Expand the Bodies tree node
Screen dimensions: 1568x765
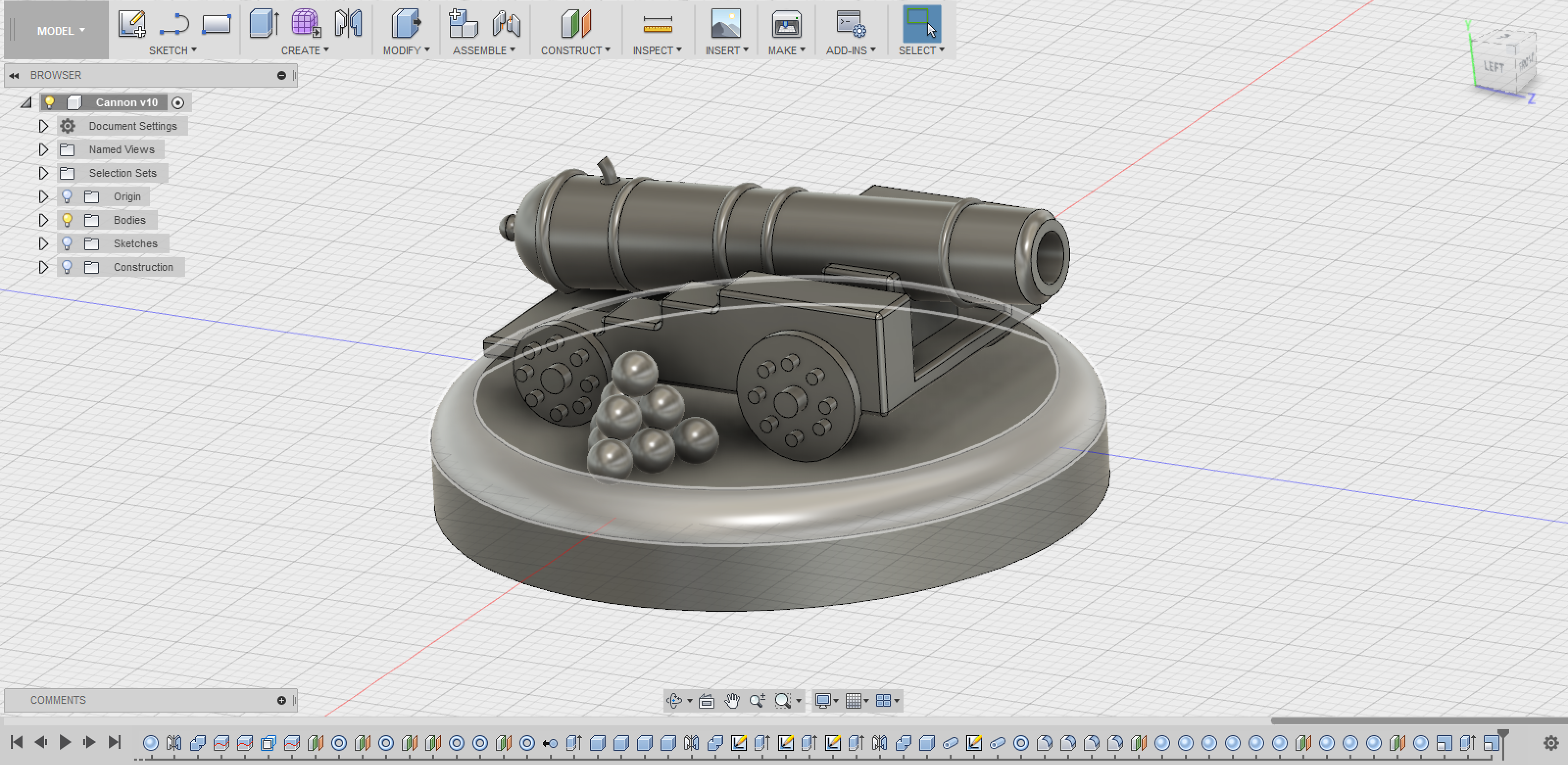click(43, 220)
